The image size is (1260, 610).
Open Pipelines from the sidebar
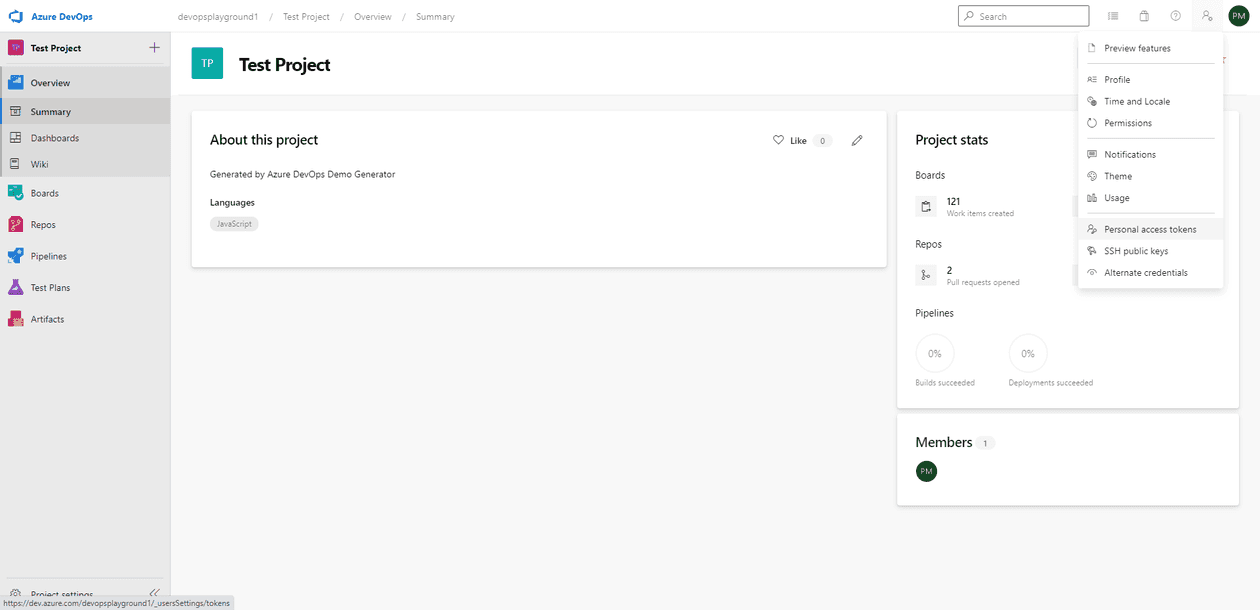[x=48, y=256]
